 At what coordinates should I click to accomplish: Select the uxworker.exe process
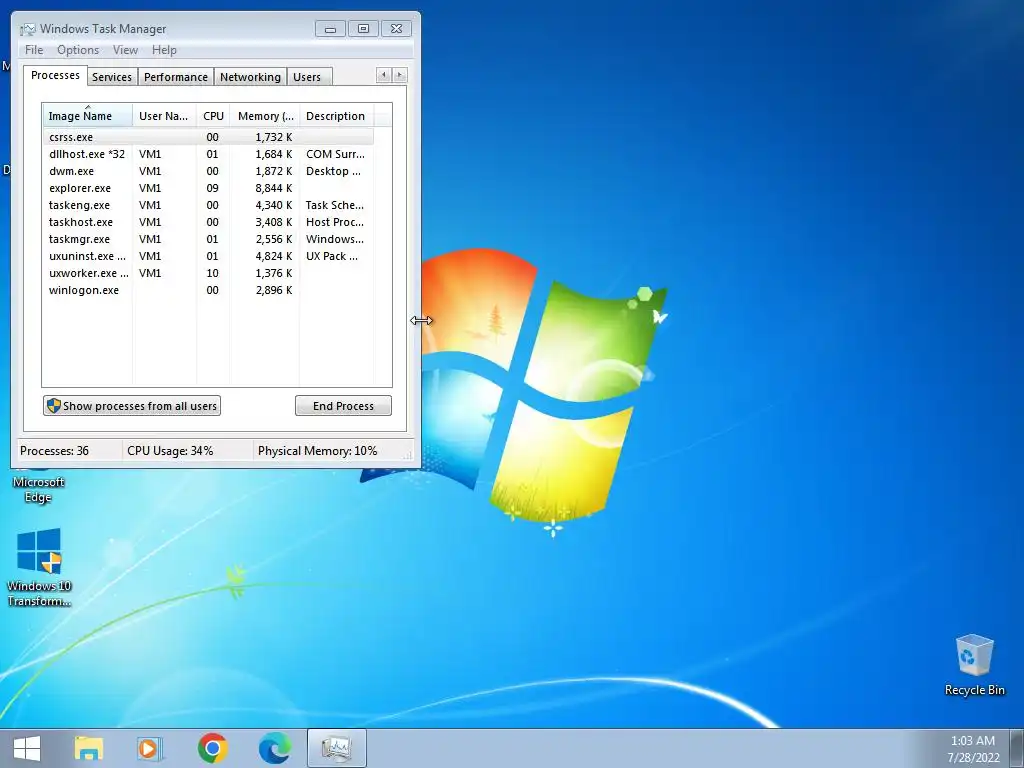pos(209,273)
